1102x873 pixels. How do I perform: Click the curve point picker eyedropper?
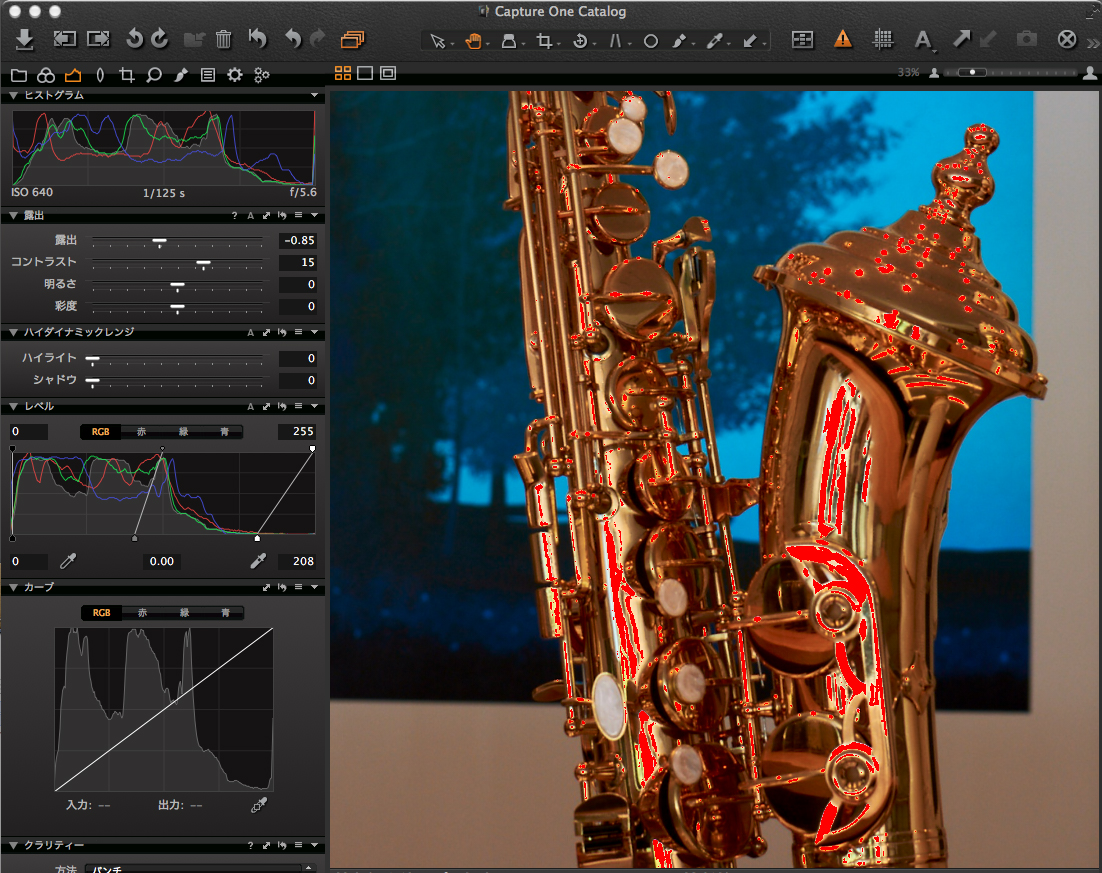259,805
